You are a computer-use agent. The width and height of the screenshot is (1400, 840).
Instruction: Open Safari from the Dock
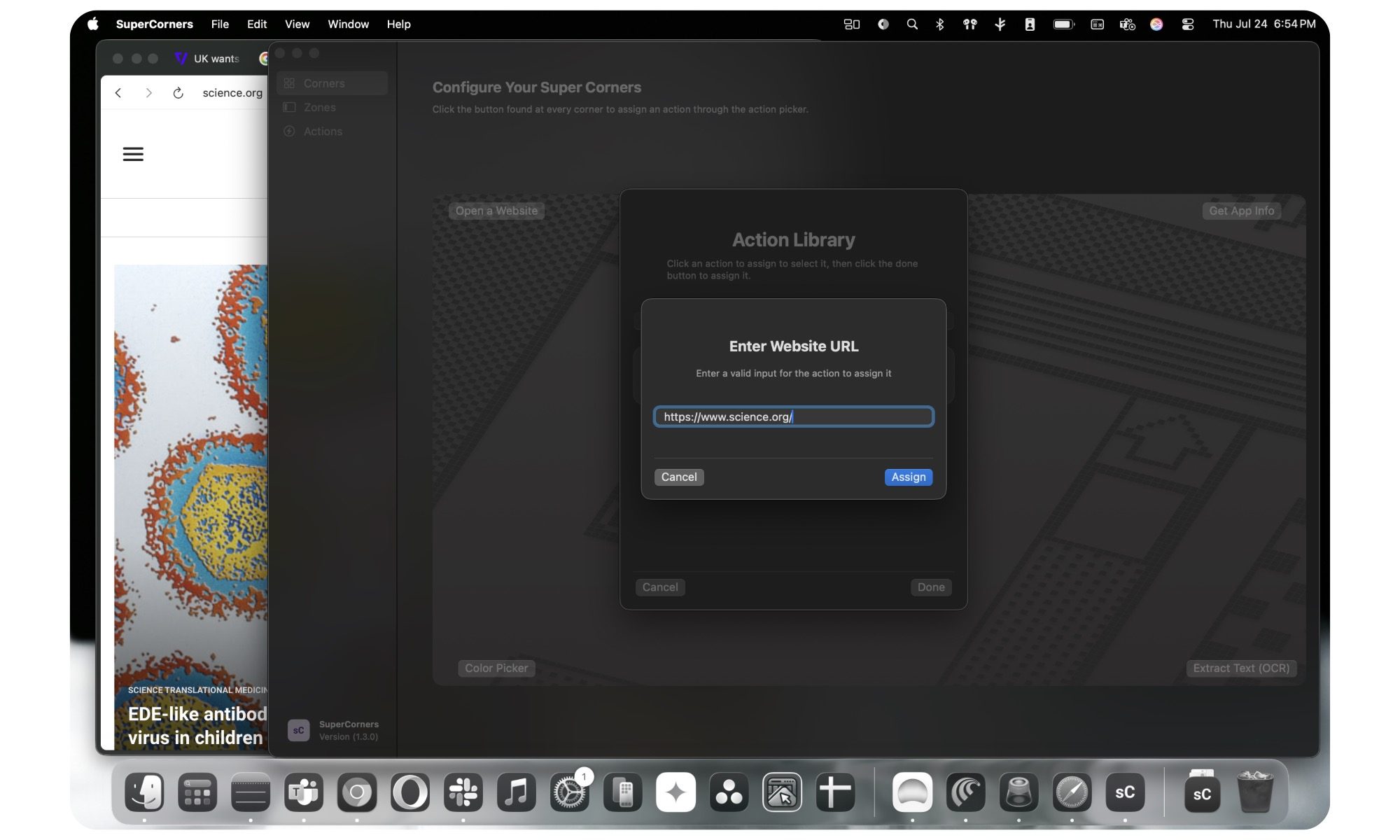pyautogui.click(x=1072, y=792)
